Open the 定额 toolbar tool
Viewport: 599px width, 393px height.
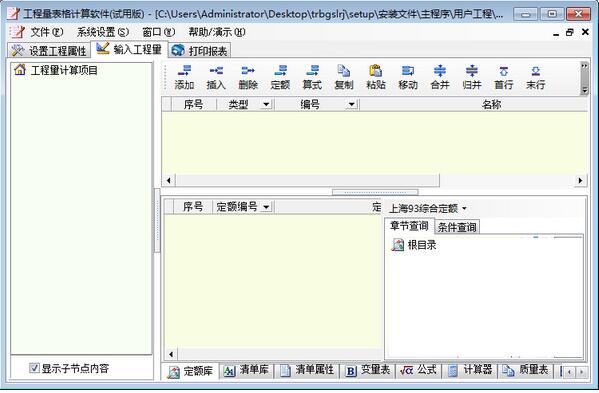pos(280,77)
